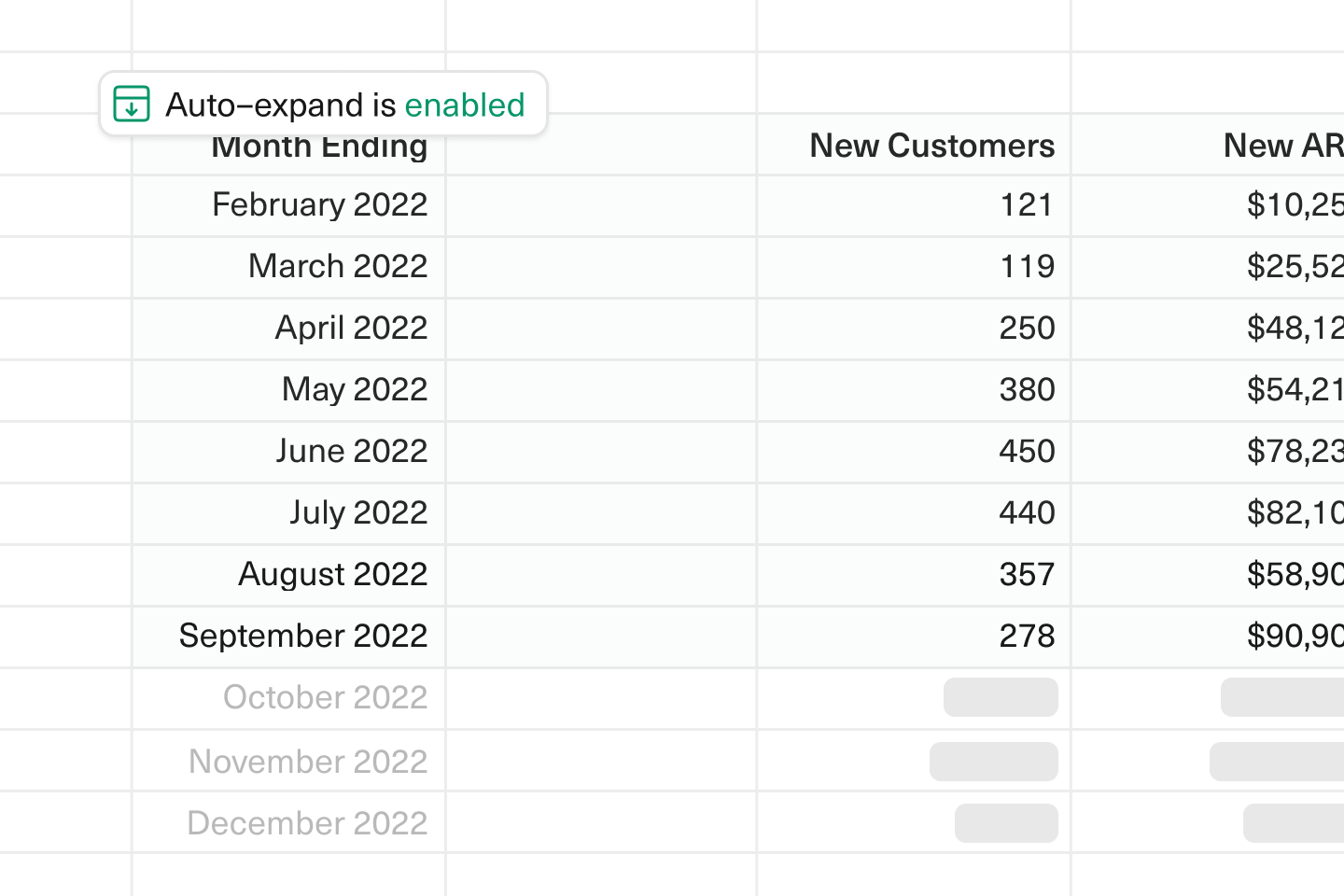Select the 'April 2022' cell
This screenshot has width=1344, height=896.
351,328
